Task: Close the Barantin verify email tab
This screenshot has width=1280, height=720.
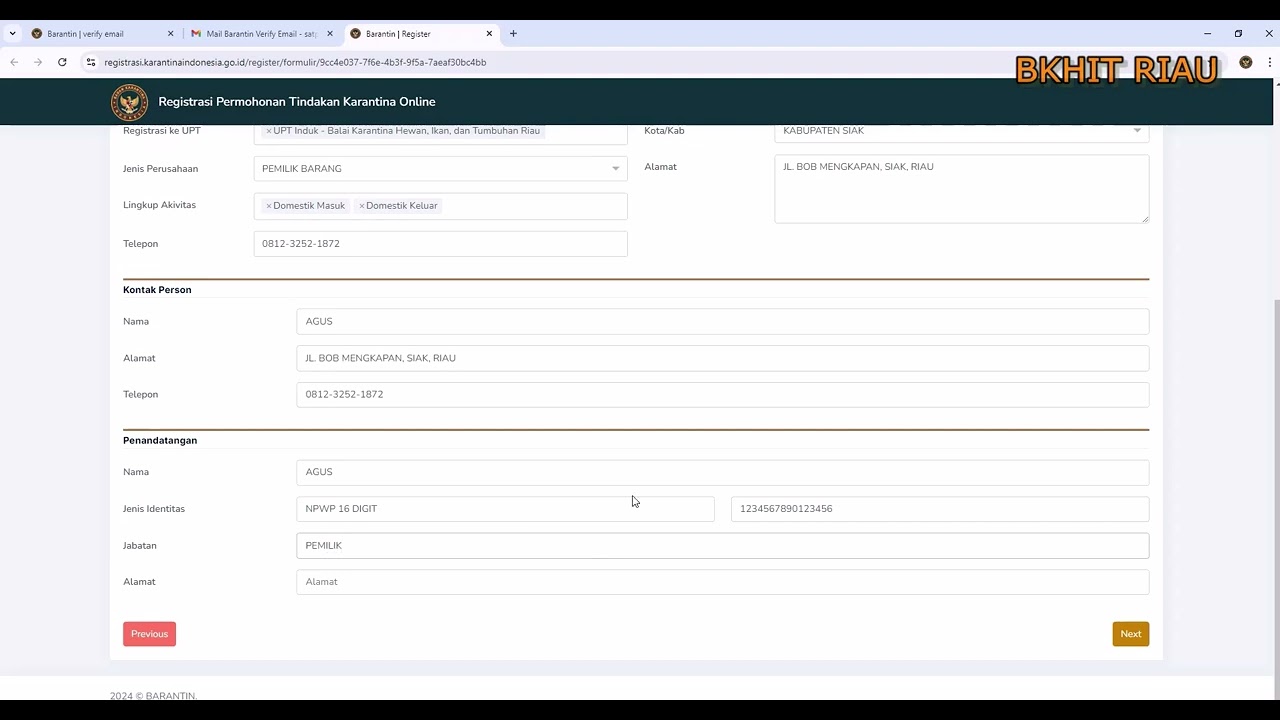Action: pyautogui.click(x=170, y=34)
